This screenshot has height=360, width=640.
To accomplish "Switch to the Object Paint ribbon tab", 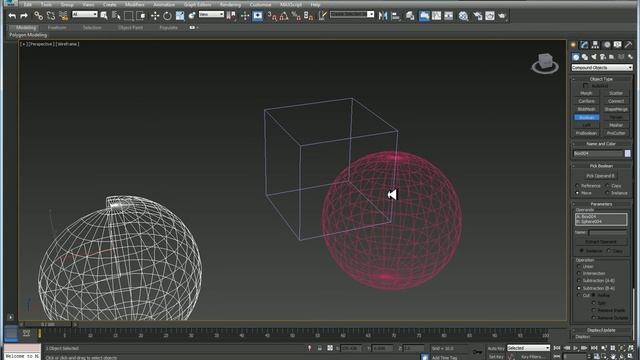I will click(x=131, y=28).
